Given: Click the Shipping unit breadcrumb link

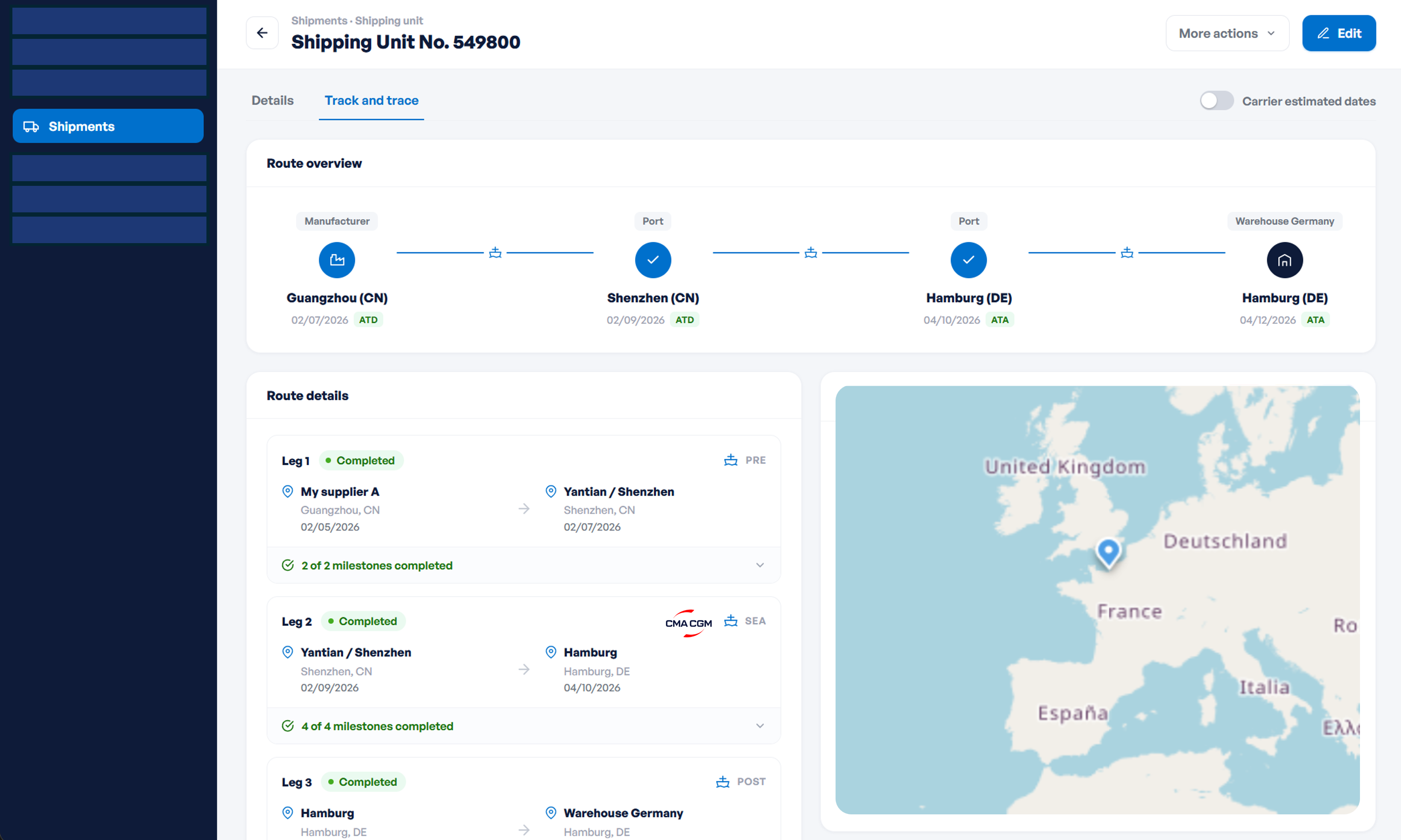Looking at the screenshot, I should (389, 21).
